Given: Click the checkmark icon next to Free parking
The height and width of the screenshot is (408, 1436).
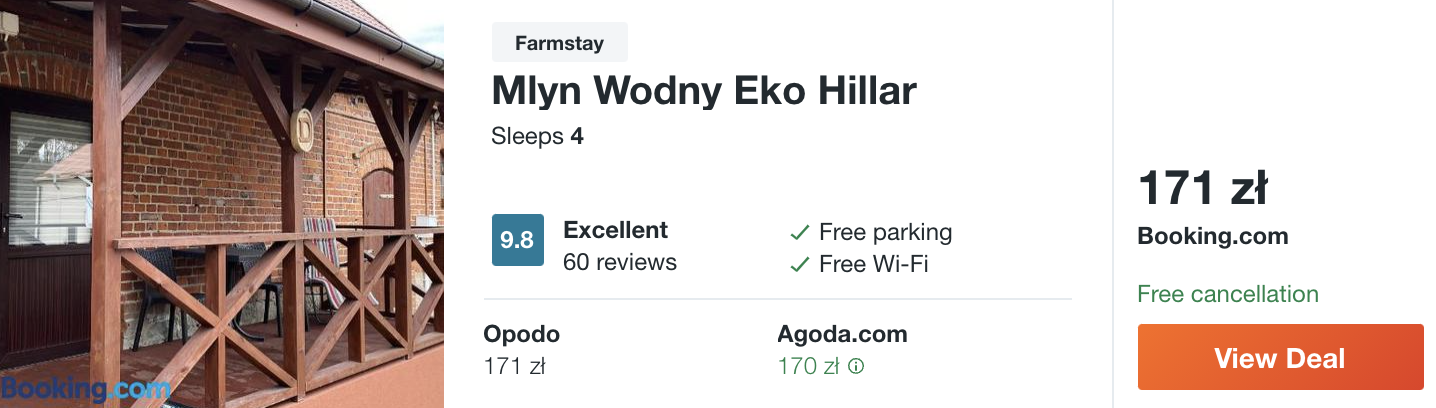Looking at the screenshot, I should pyautogui.click(x=799, y=233).
